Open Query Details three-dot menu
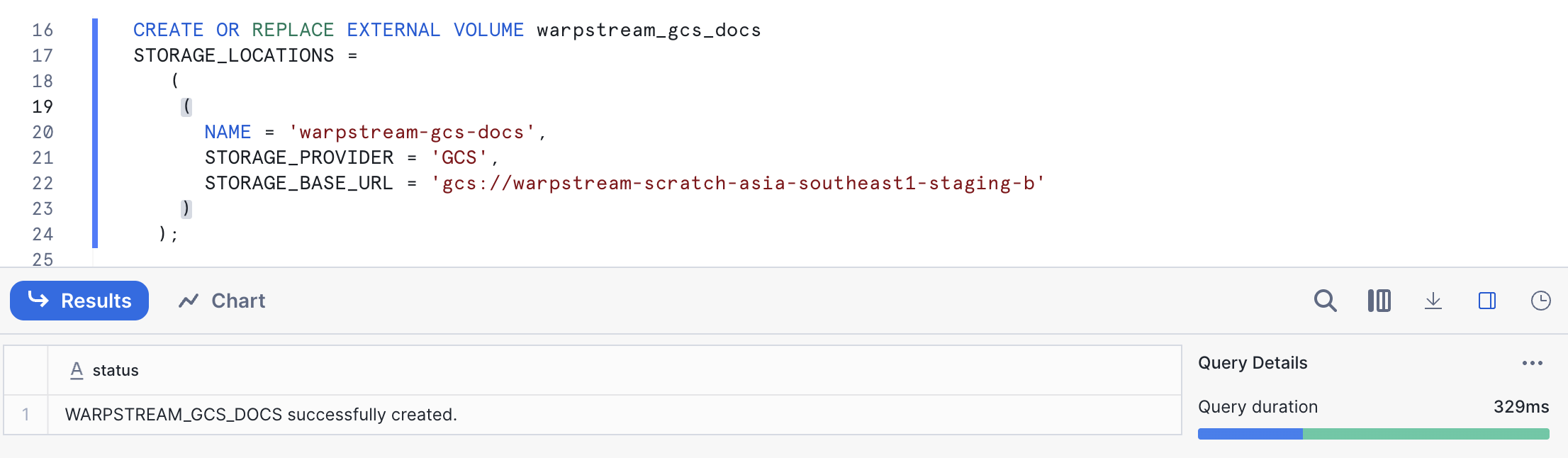Viewport: 1568px width, 458px height. (1532, 363)
